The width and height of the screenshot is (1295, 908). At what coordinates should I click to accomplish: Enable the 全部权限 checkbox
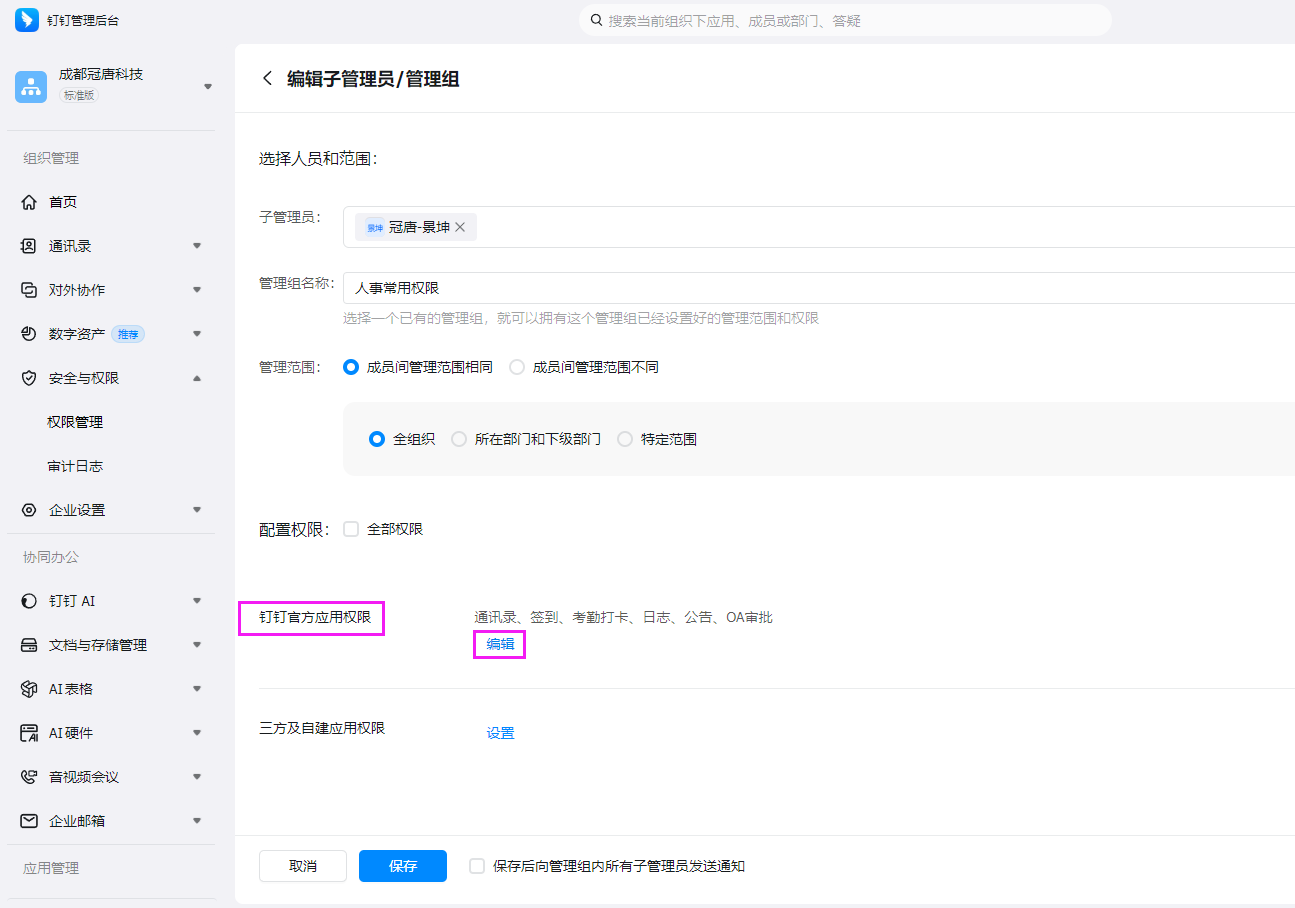click(351, 529)
